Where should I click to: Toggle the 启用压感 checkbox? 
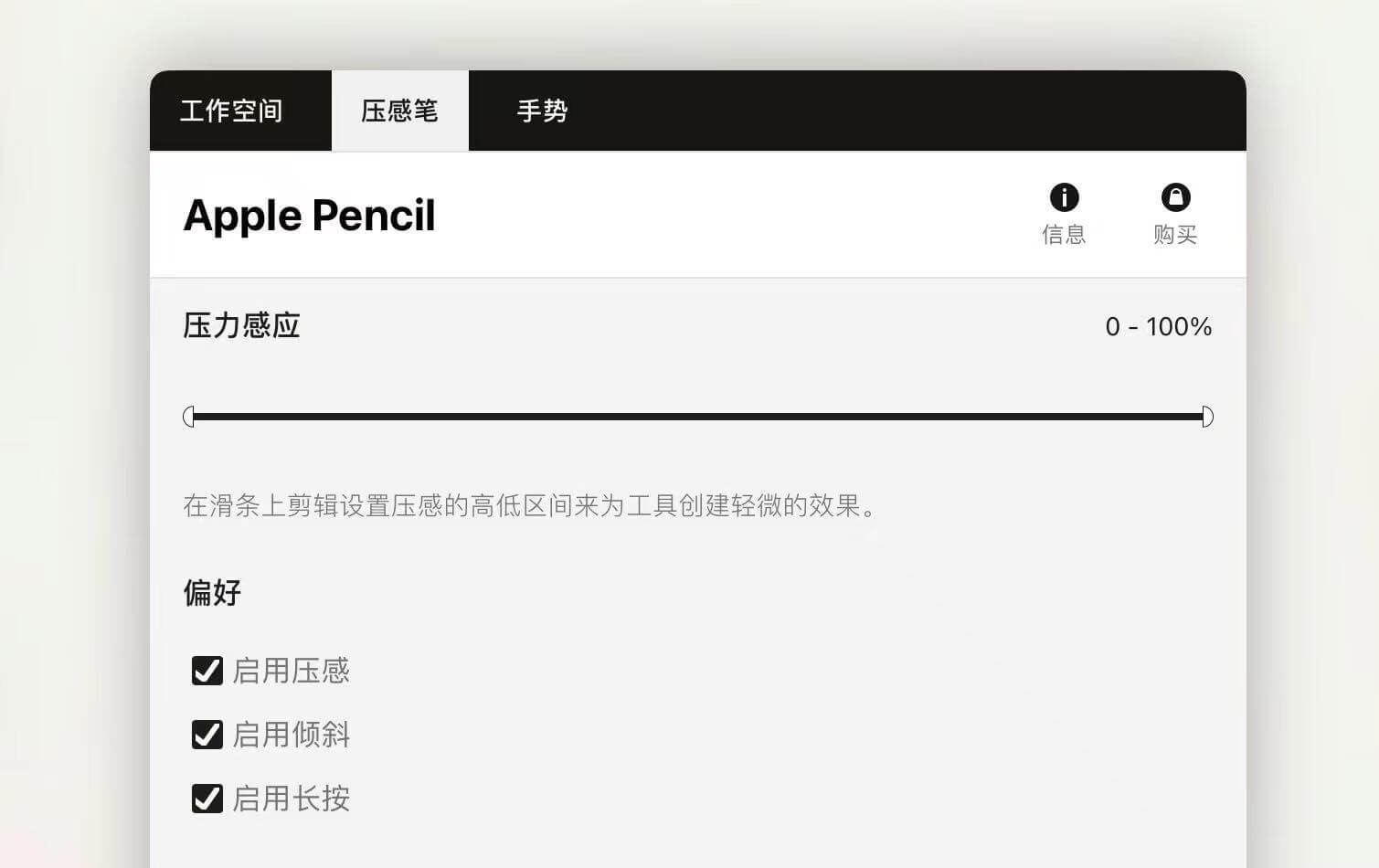tap(207, 671)
